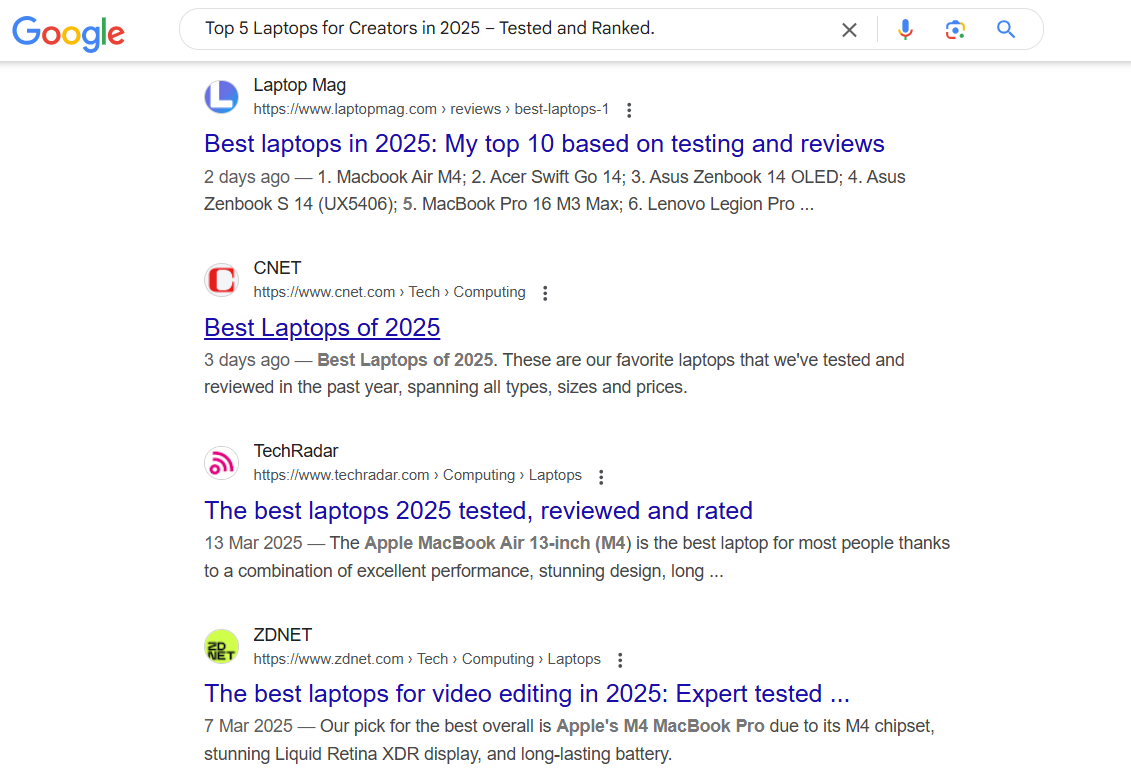Click the 'ZDNET' site name

pyautogui.click(x=282, y=635)
